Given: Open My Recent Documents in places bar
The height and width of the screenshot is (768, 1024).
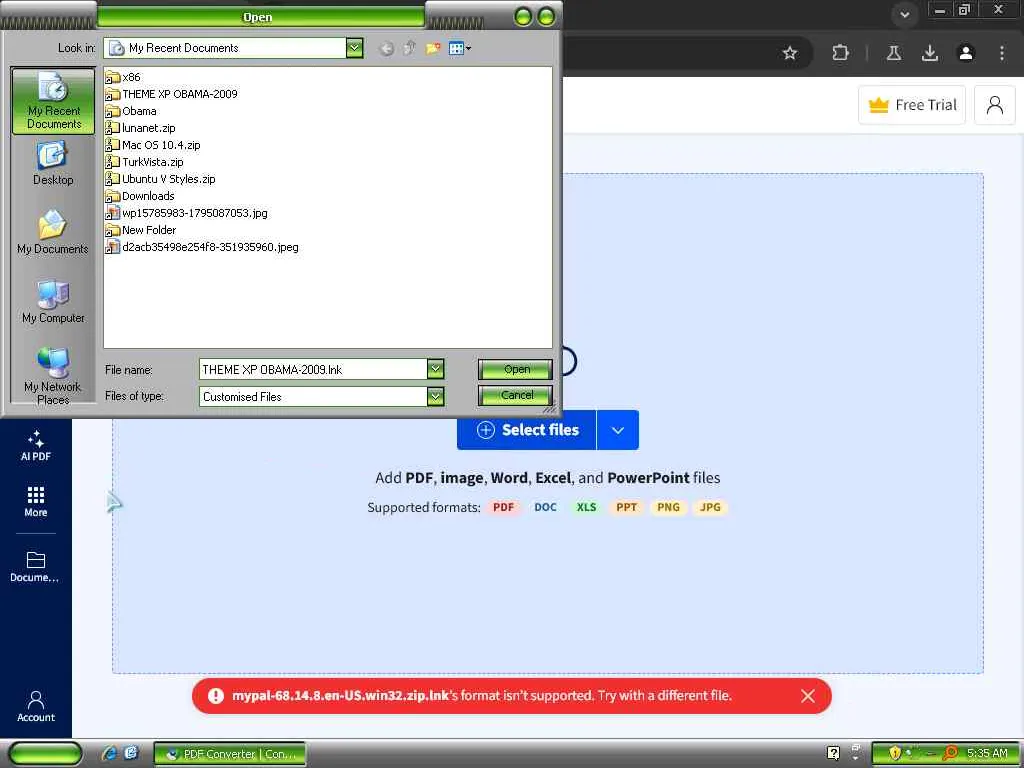Looking at the screenshot, I should pyautogui.click(x=54, y=101).
